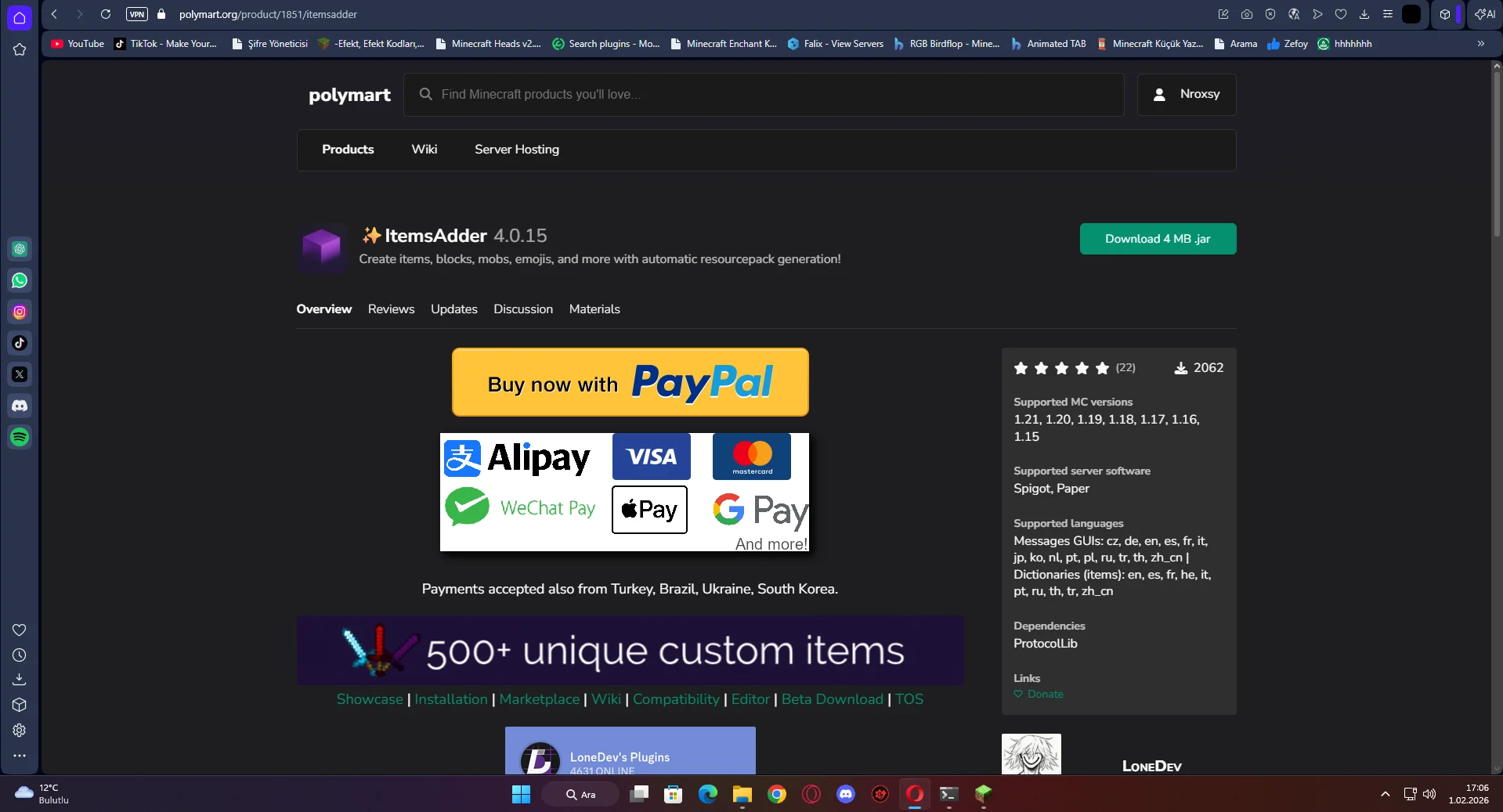This screenshot has width=1503, height=812.
Task: Open sidebar bookmarks heart icon near bottom
Action: pos(20,630)
